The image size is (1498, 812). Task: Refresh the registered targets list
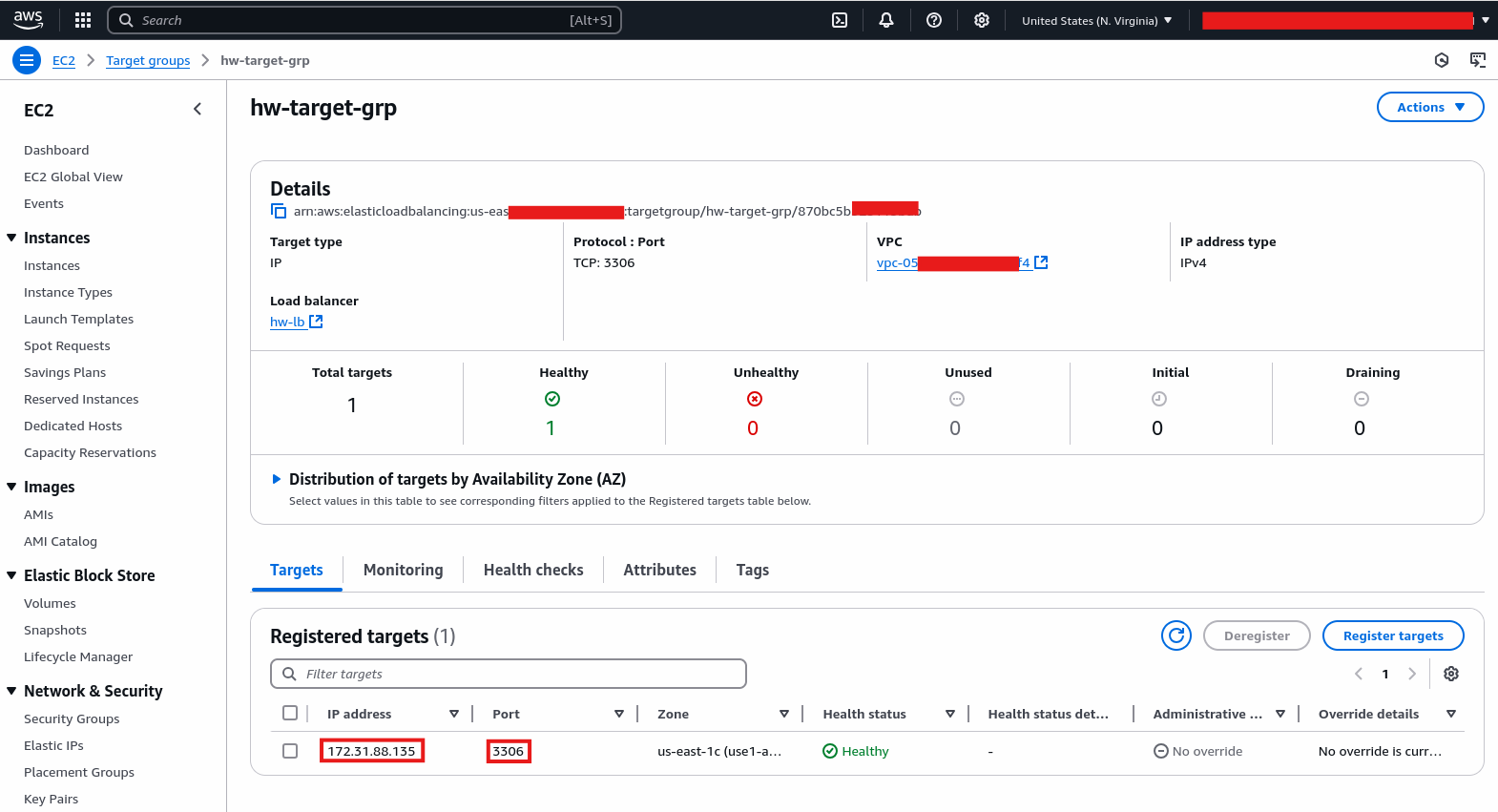coord(1176,635)
